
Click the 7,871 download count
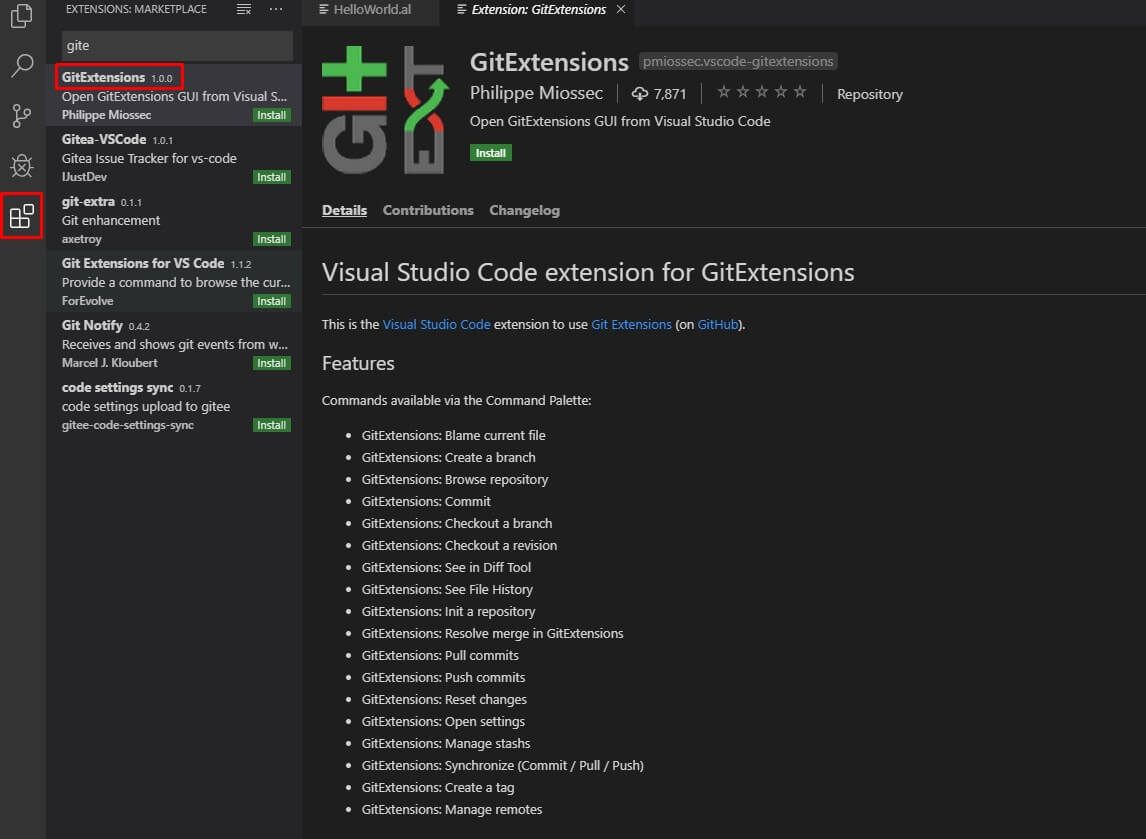click(x=659, y=94)
